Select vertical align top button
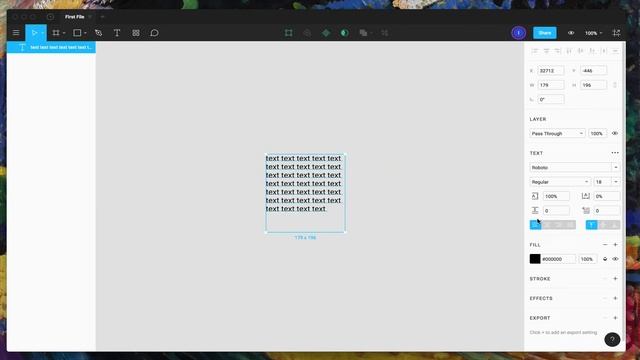 [x=591, y=225]
